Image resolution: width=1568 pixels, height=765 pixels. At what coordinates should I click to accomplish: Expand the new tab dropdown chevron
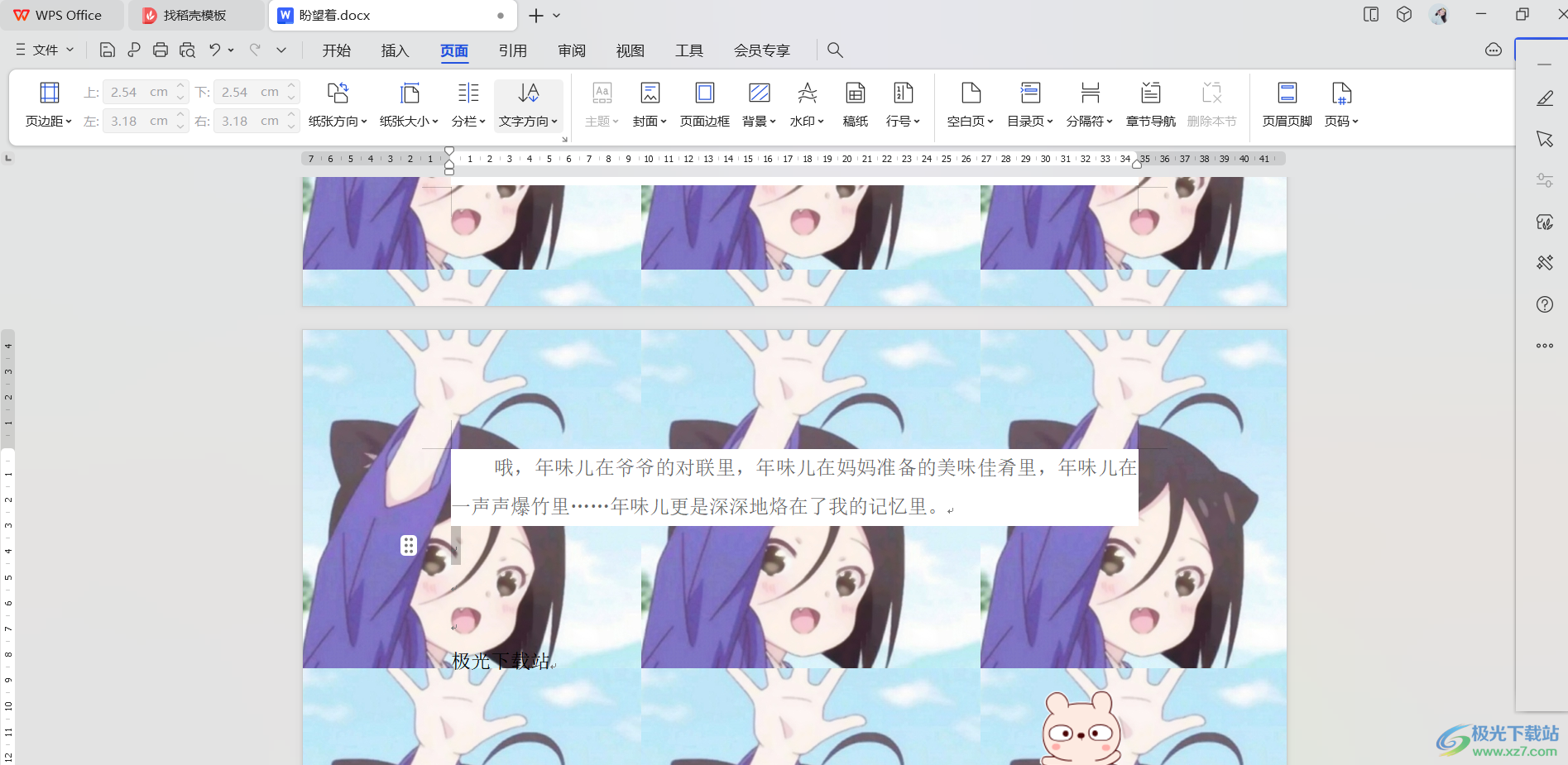[557, 16]
